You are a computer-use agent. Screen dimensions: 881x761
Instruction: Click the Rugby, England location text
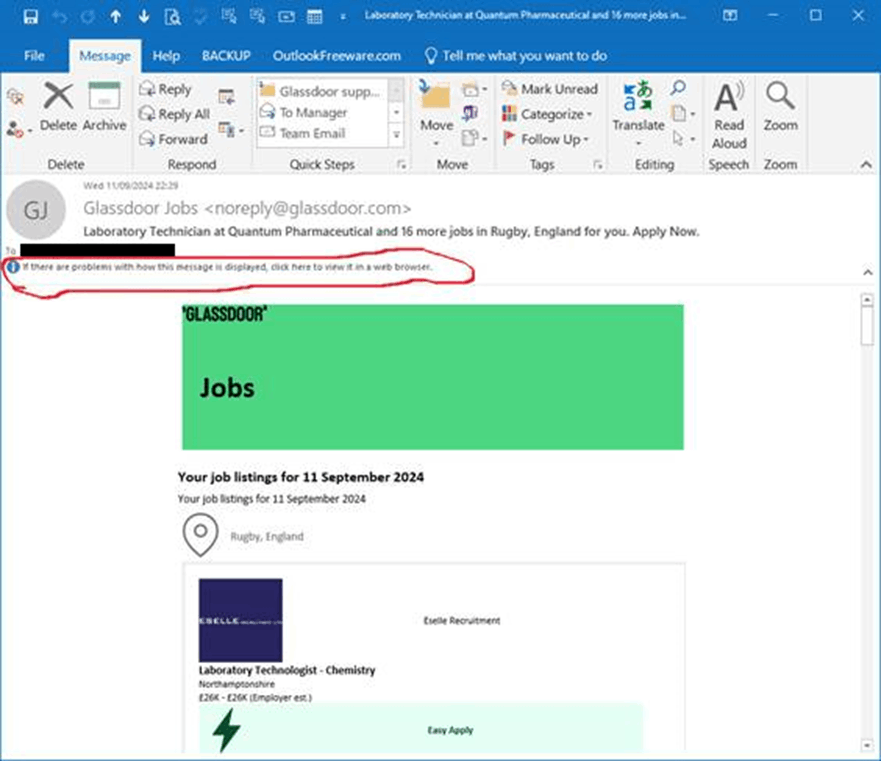(x=267, y=536)
